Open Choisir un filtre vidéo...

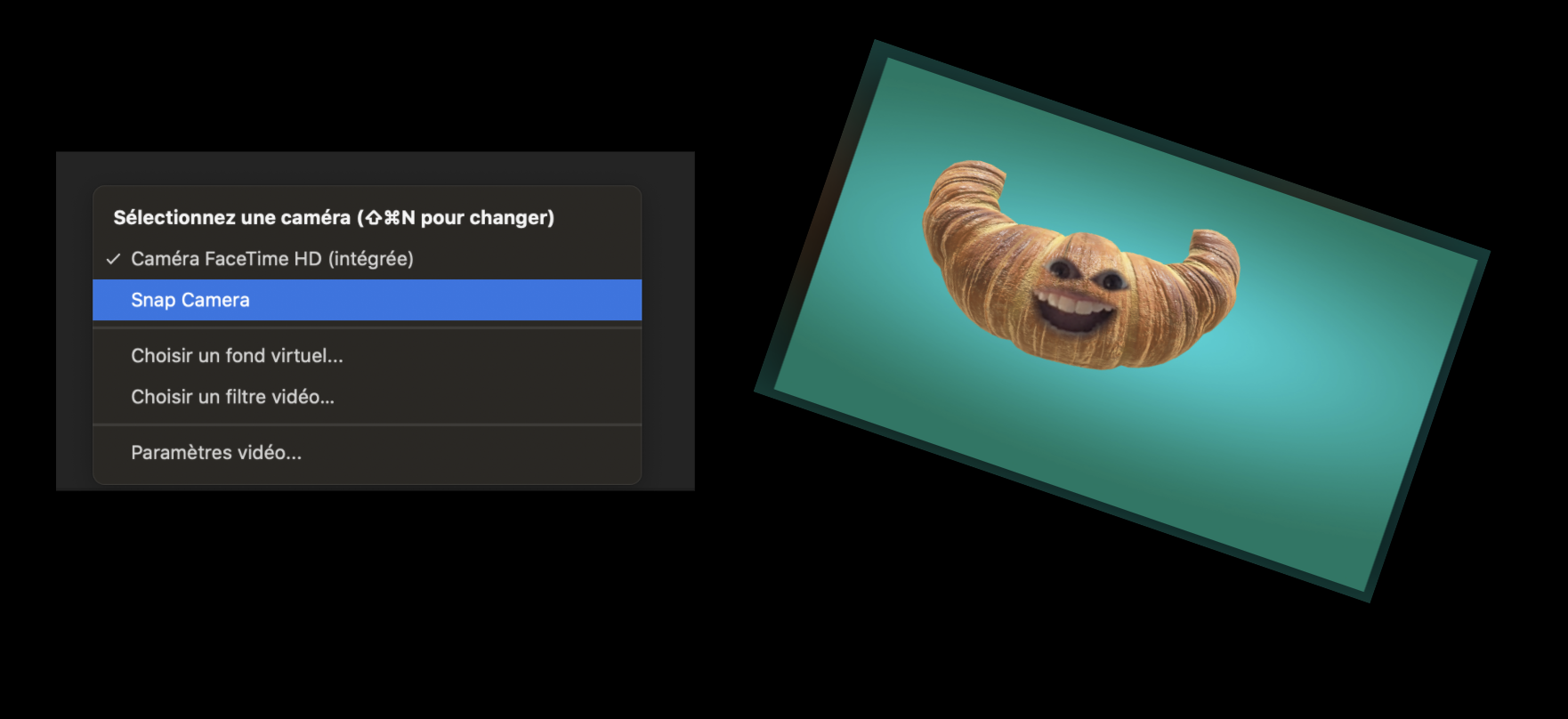coord(367,397)
